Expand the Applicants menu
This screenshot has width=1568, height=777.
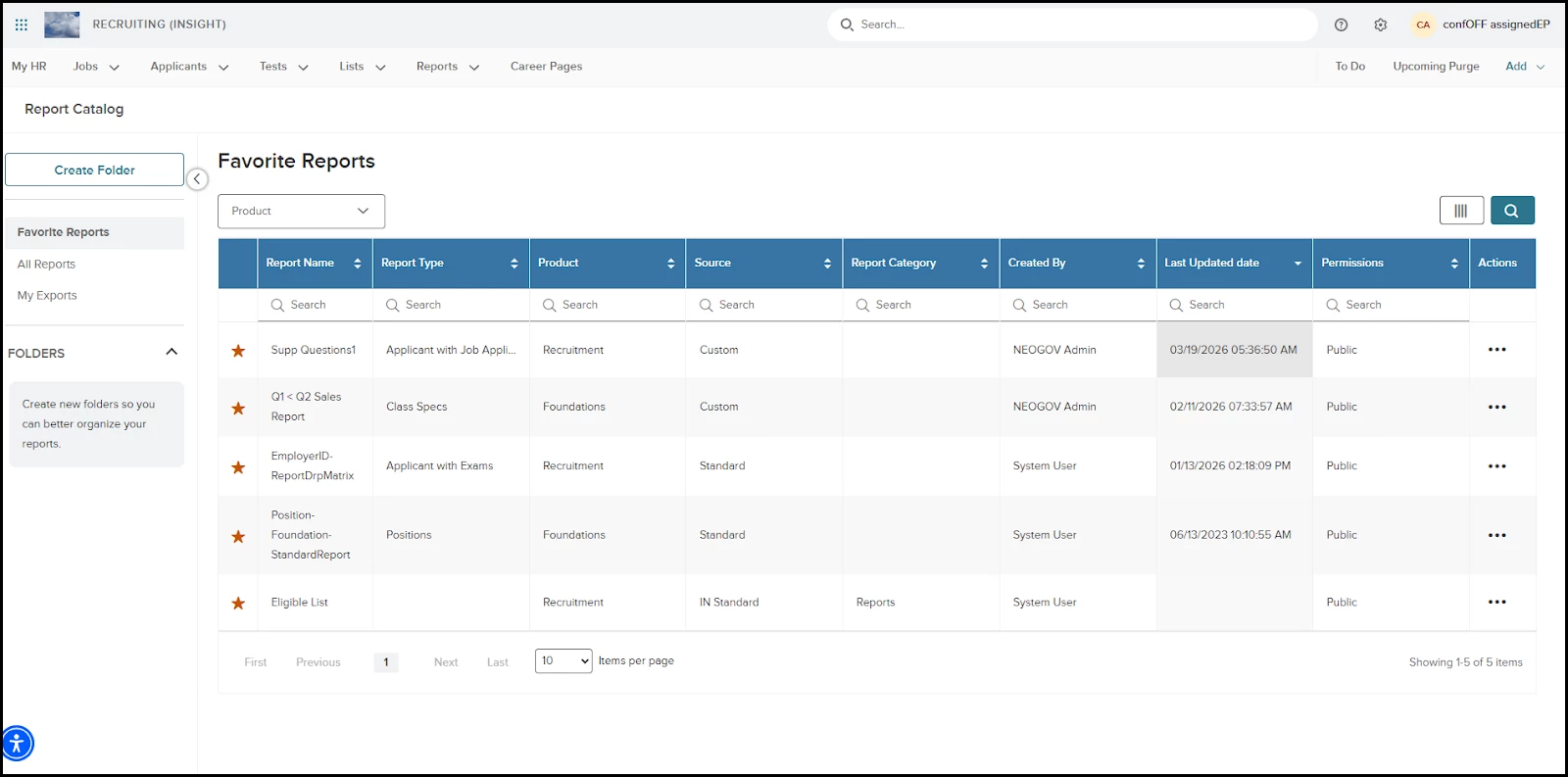[x=189, y=67]
